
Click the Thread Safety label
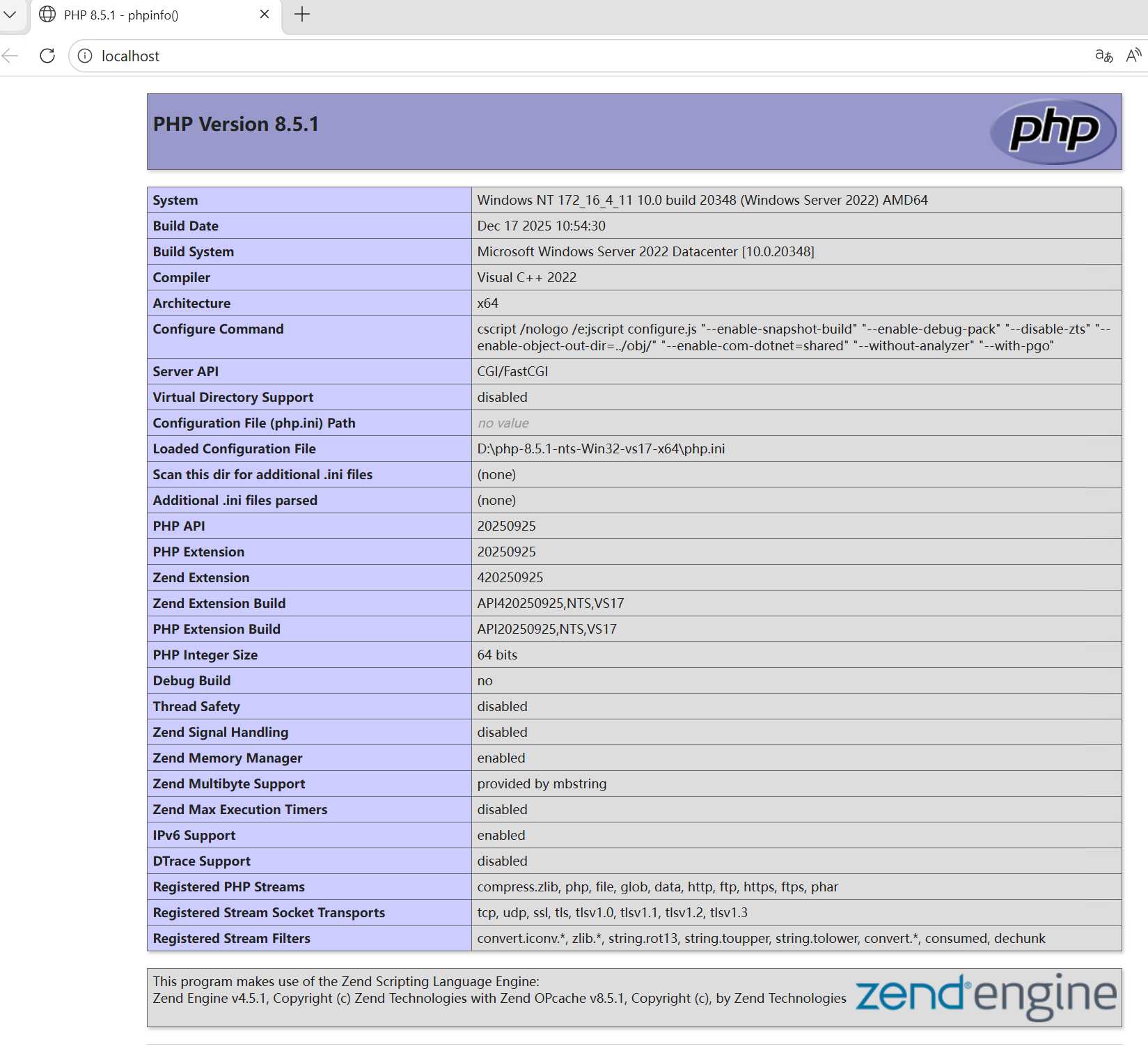[196, 707]
